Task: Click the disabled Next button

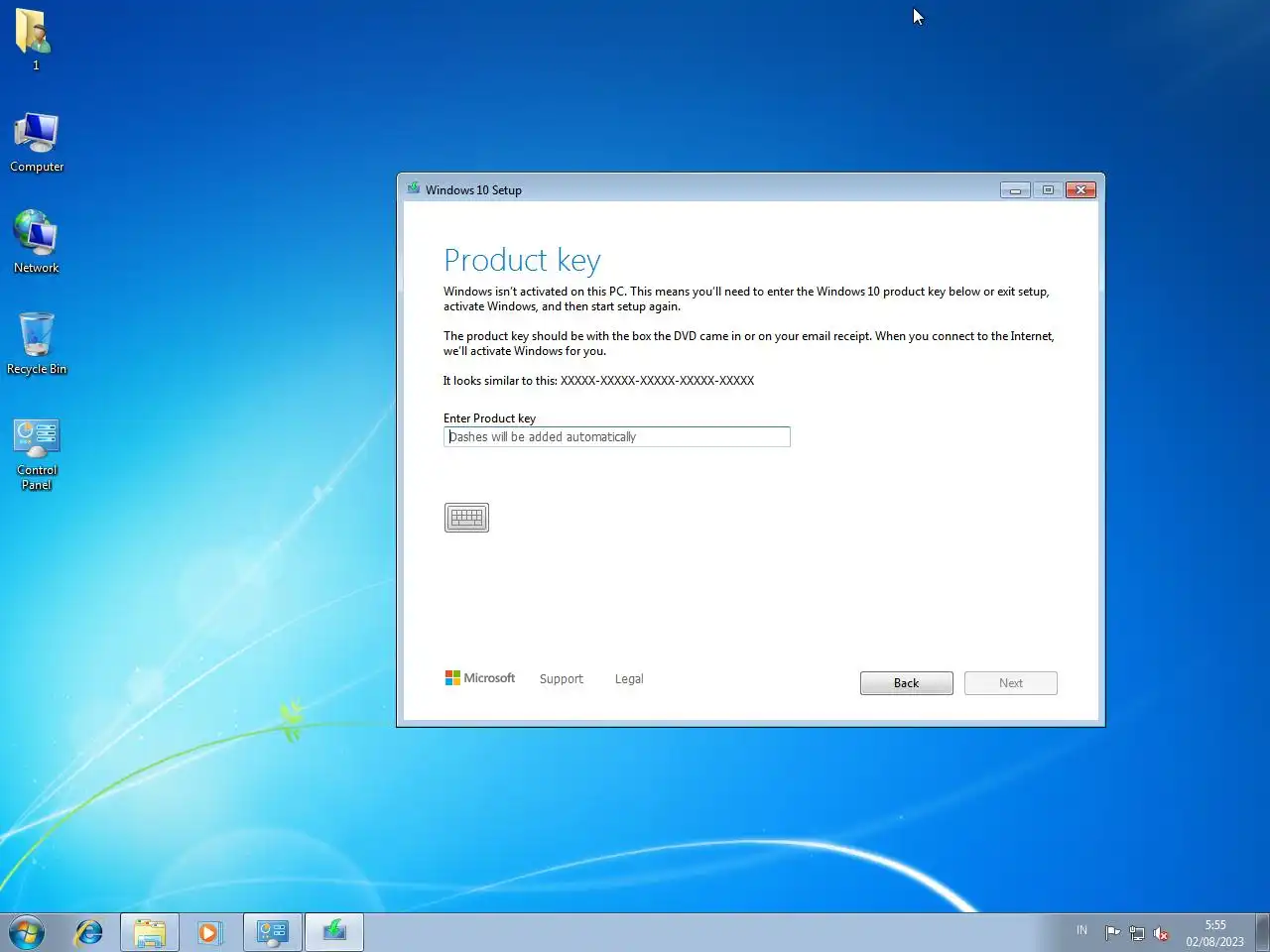Action: pyautogui.click(x=1010, y=683)
